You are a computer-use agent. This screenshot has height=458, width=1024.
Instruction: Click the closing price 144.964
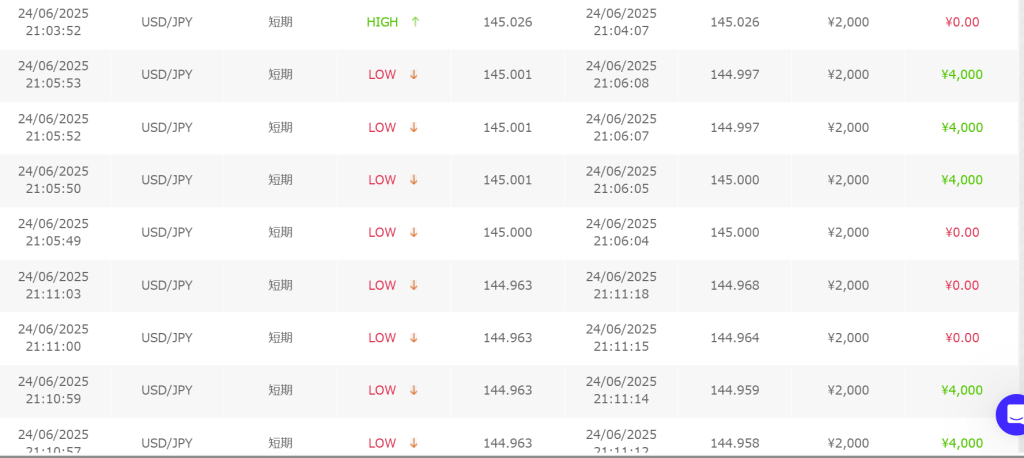pos(734,338)
